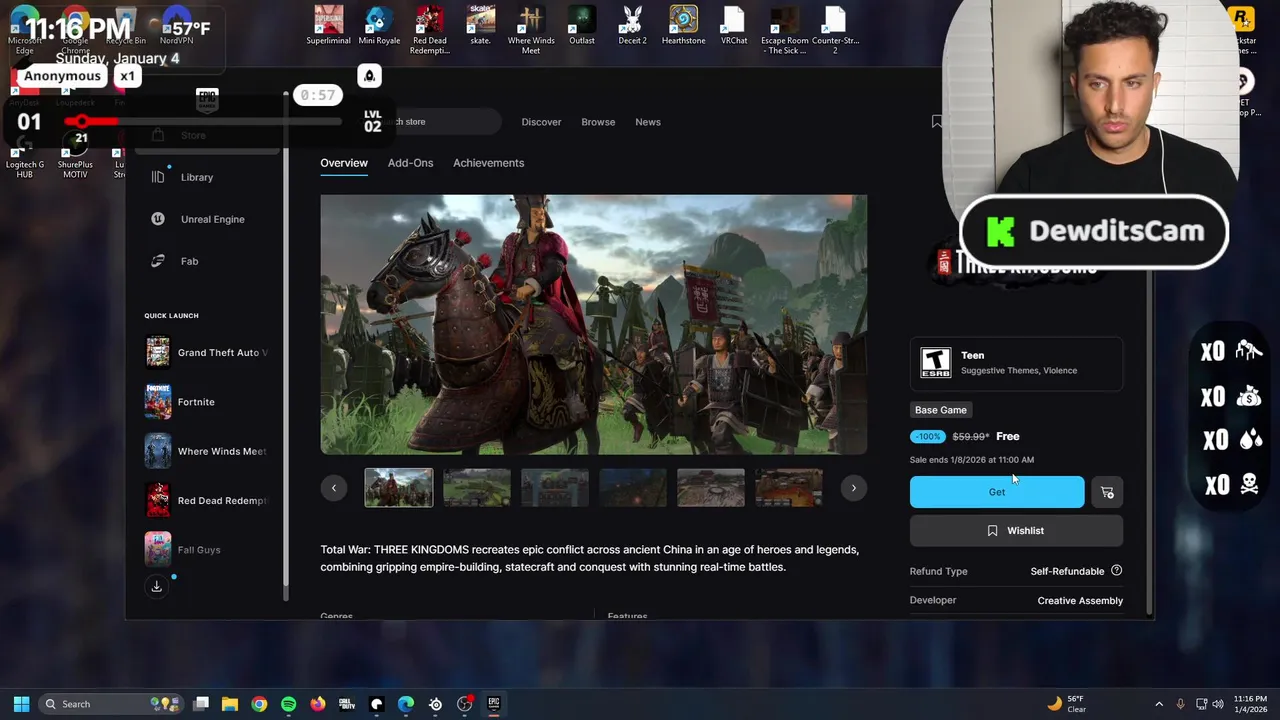The image size is (1280, 720).
Task: Select fifth screenshot thumbnail in carousel
Action: [x=711, y=488]
